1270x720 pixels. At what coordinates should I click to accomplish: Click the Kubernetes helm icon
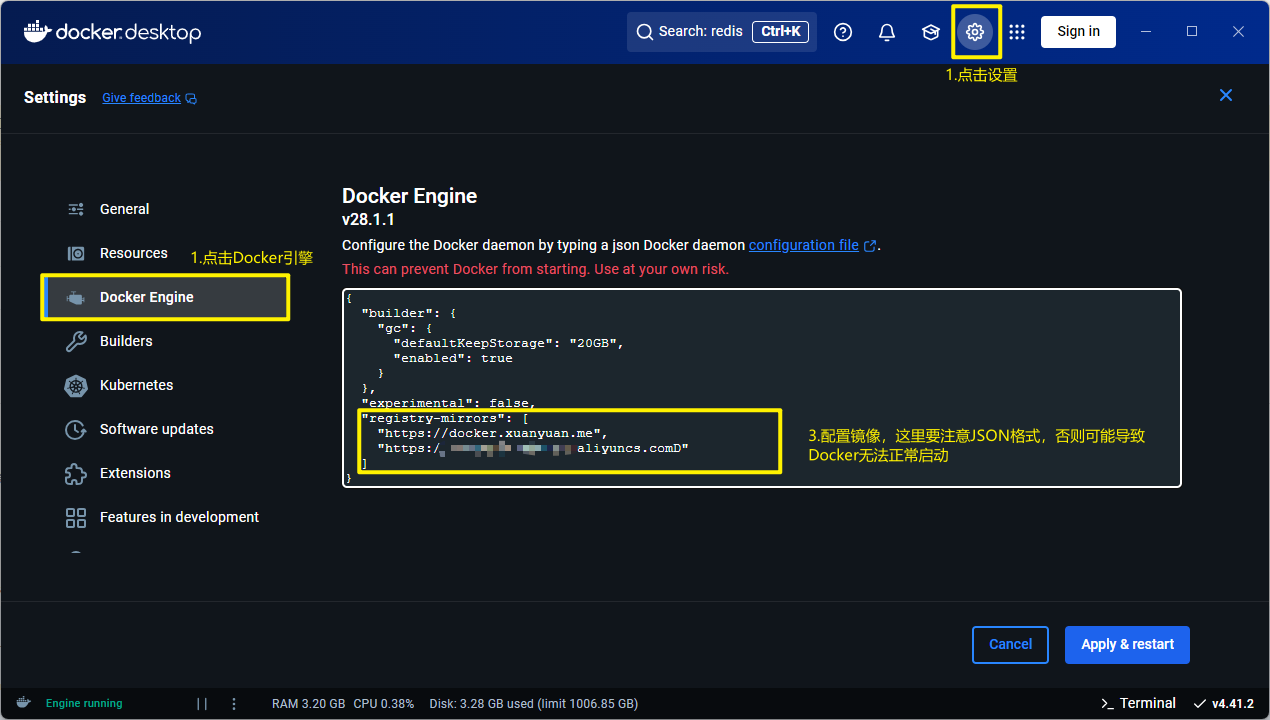point(76,385)
